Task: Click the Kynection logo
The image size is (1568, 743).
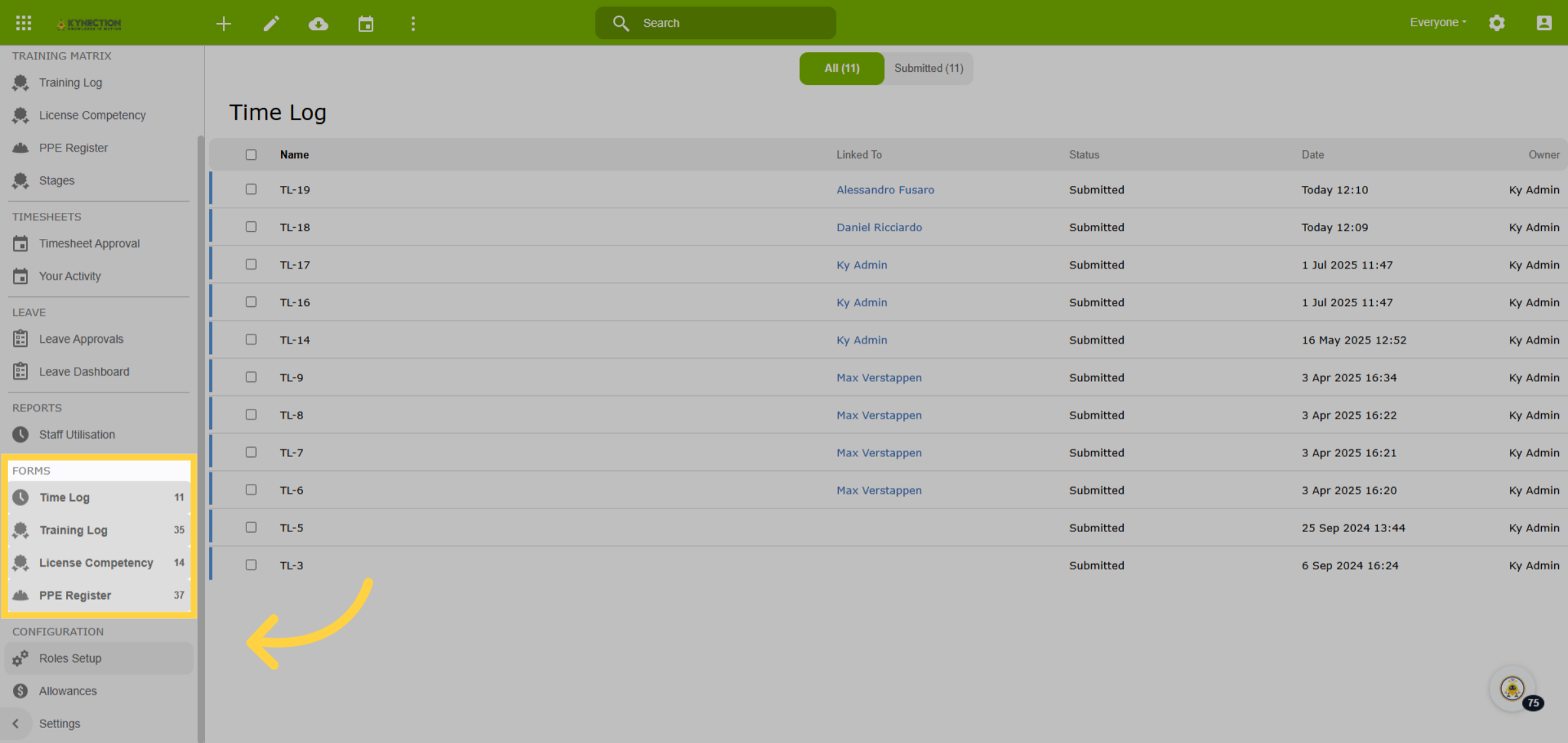Action: 89,24
